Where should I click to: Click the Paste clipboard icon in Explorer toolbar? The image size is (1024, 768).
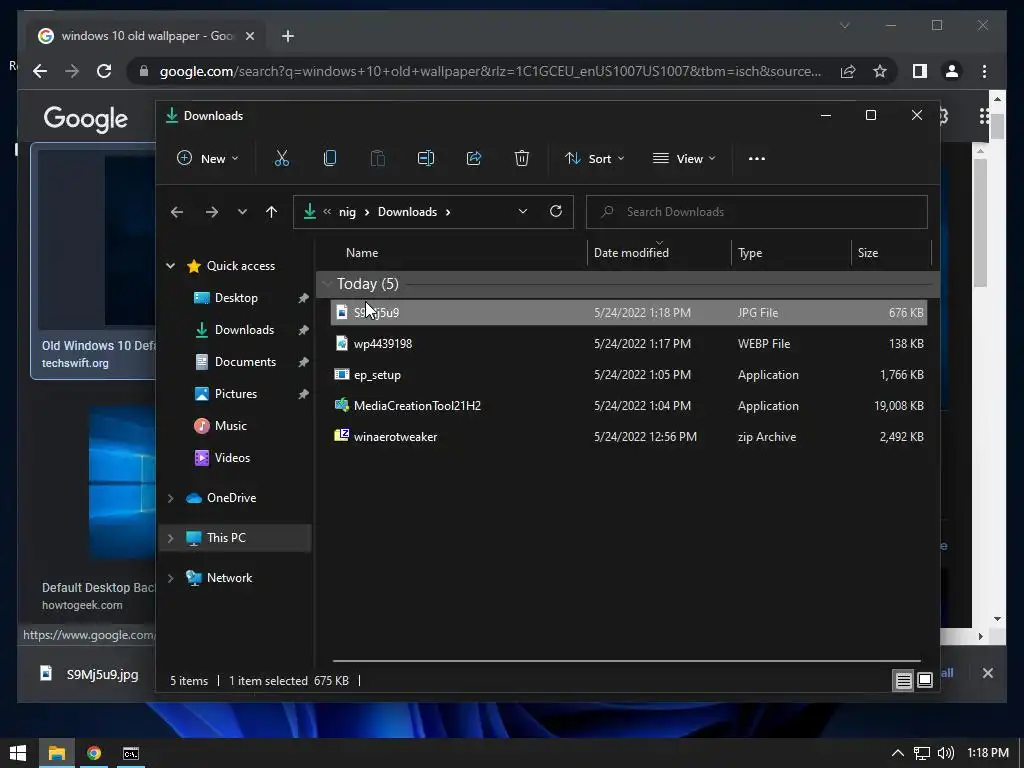click(377, 158)
